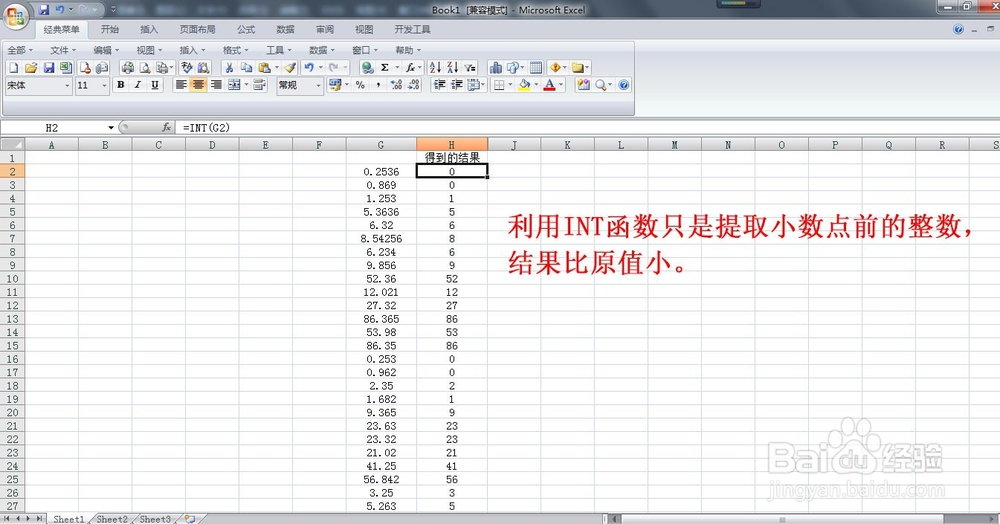Click the formula bar input
This screenshot has height=524, width=1000.
click(x=587, y=127)
